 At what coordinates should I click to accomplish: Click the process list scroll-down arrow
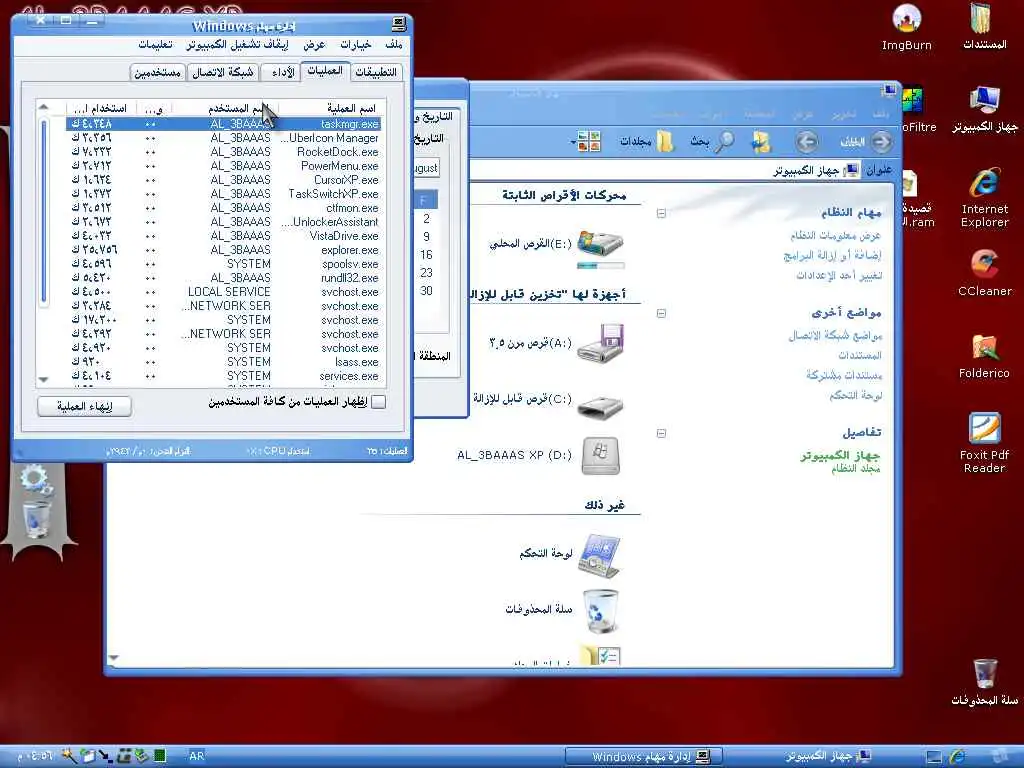[x=43, y=379]
